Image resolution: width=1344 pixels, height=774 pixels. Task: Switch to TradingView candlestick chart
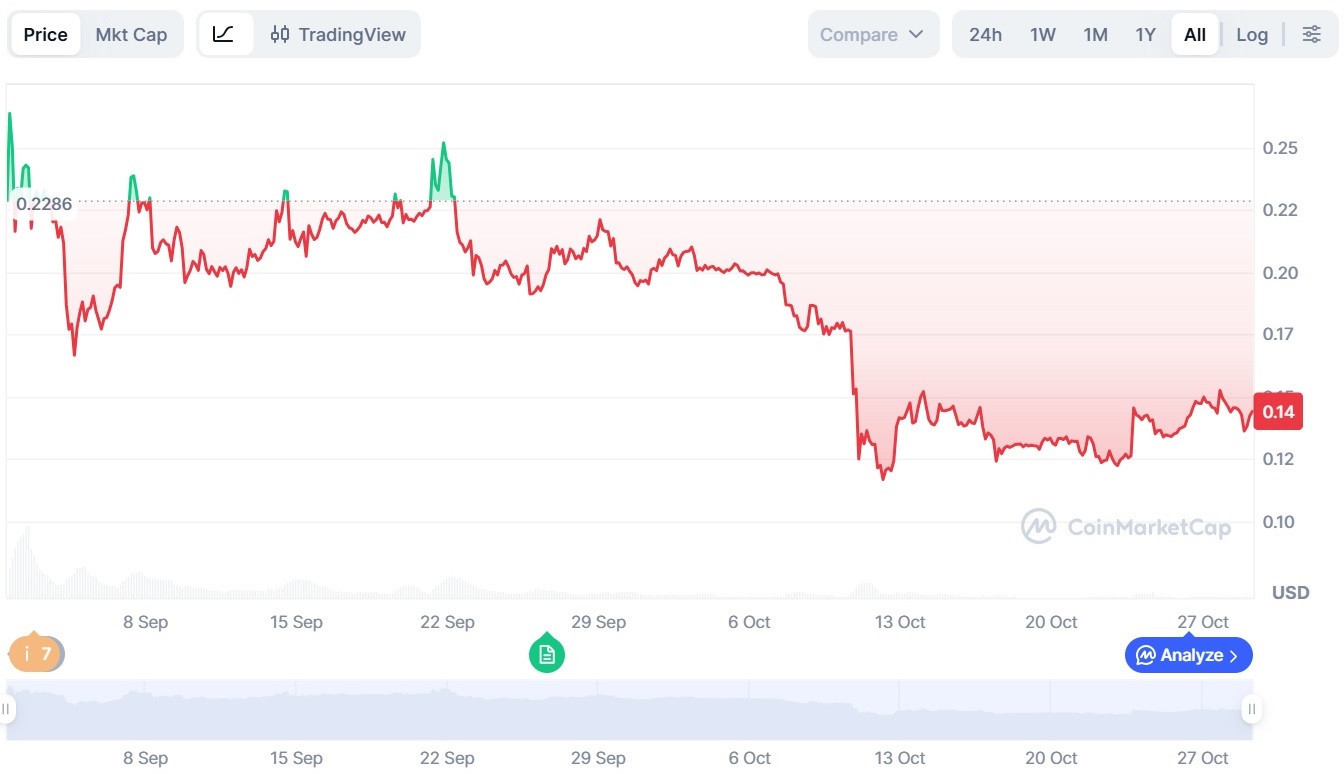click(x=338, y=35)
